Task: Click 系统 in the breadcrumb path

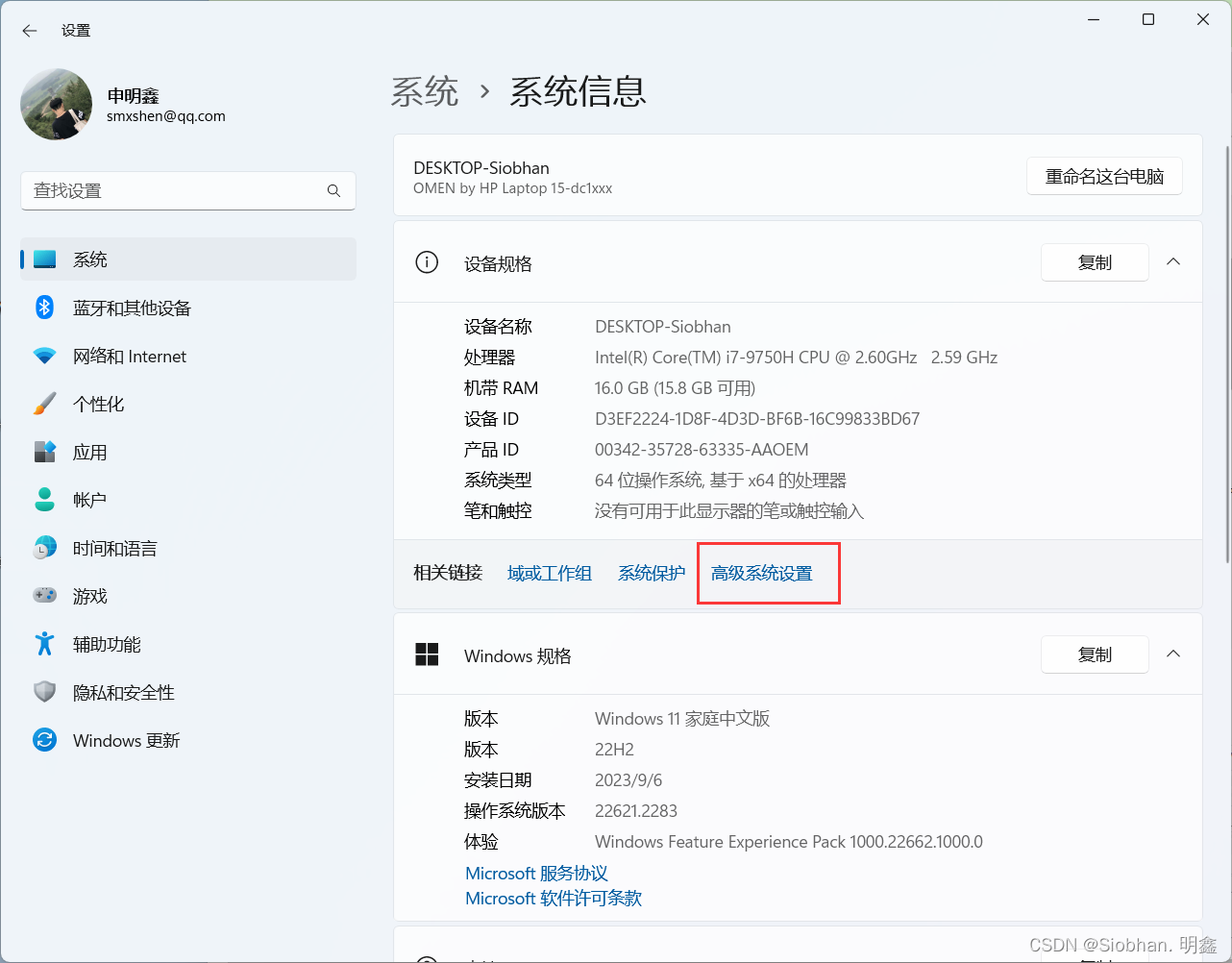Action: point(425,92)
